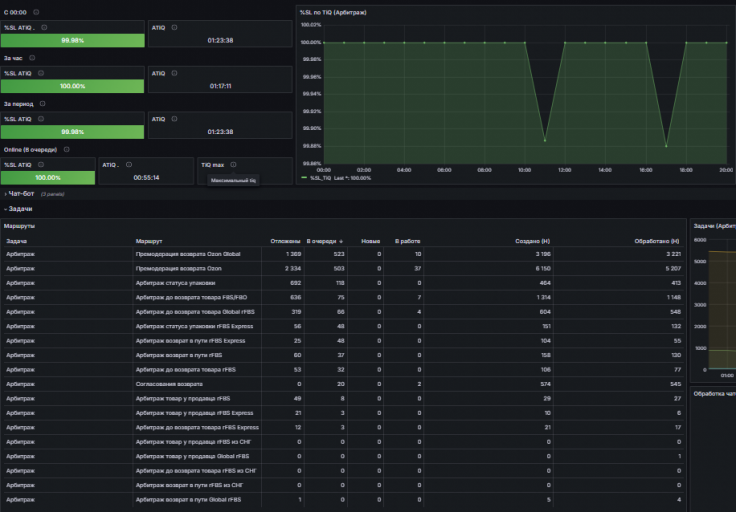Image resolution: width=736 pixels, height=512 pixels.
Task: Expand the collapsed "Чат-бот" row
Action: click(x=21, y=193)
